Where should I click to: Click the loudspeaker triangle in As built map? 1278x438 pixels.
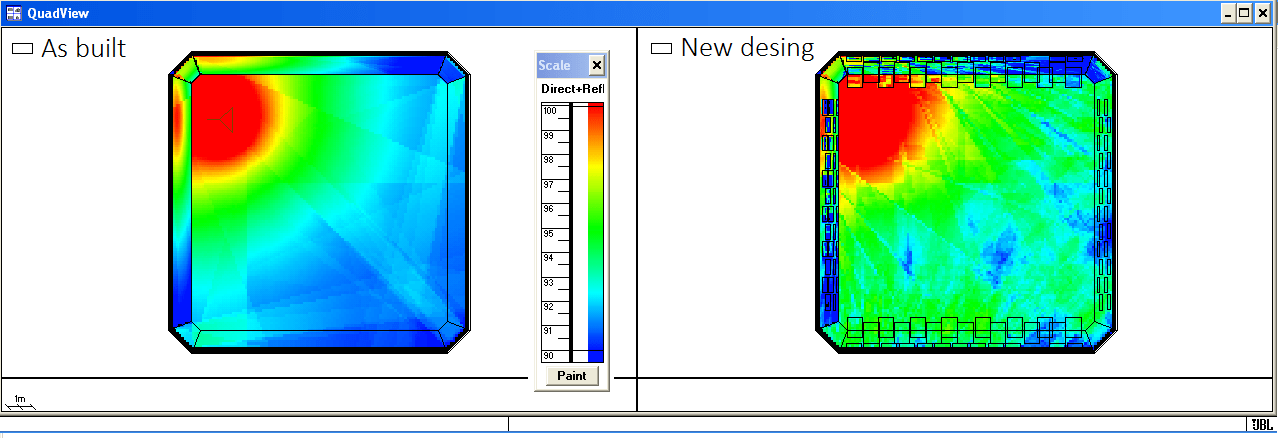pyautogui.click(x=227, y=120)
